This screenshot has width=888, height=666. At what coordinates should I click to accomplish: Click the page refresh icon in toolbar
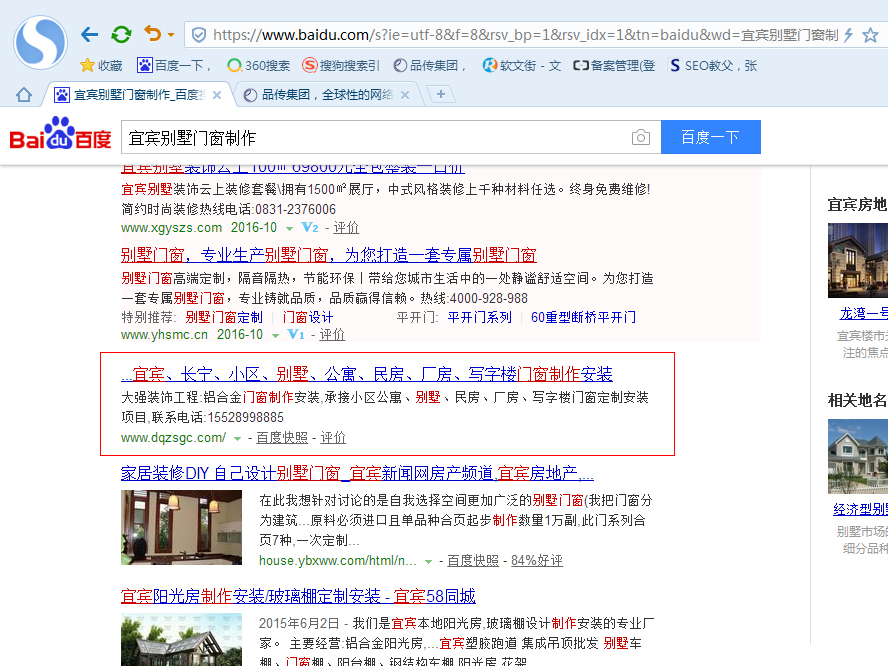point(120,32)
